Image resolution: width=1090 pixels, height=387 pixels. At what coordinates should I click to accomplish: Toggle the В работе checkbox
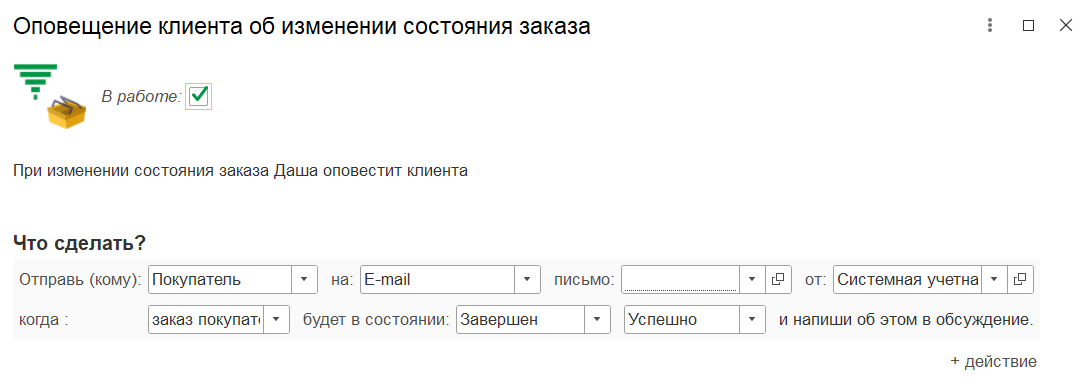tap(199, 97)
